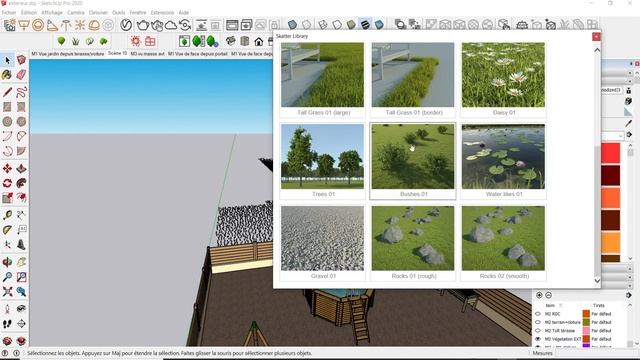Viewport: 640px width, 360px height.
Task: Toggle visibility of M2 terrain+cloture layer
Action: click(538, 322)
